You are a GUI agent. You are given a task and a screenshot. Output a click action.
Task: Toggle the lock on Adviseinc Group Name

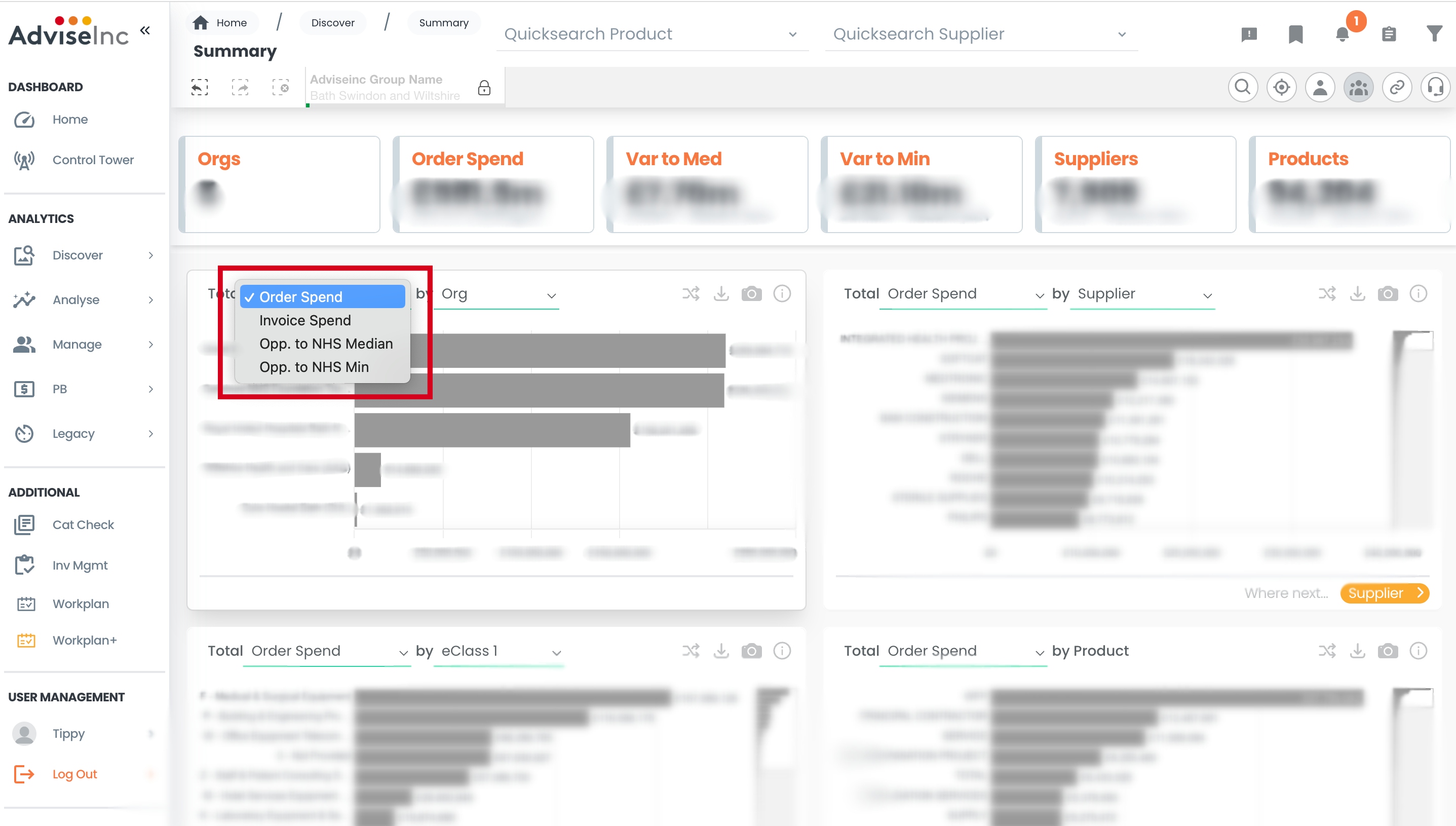pos(484,87)
